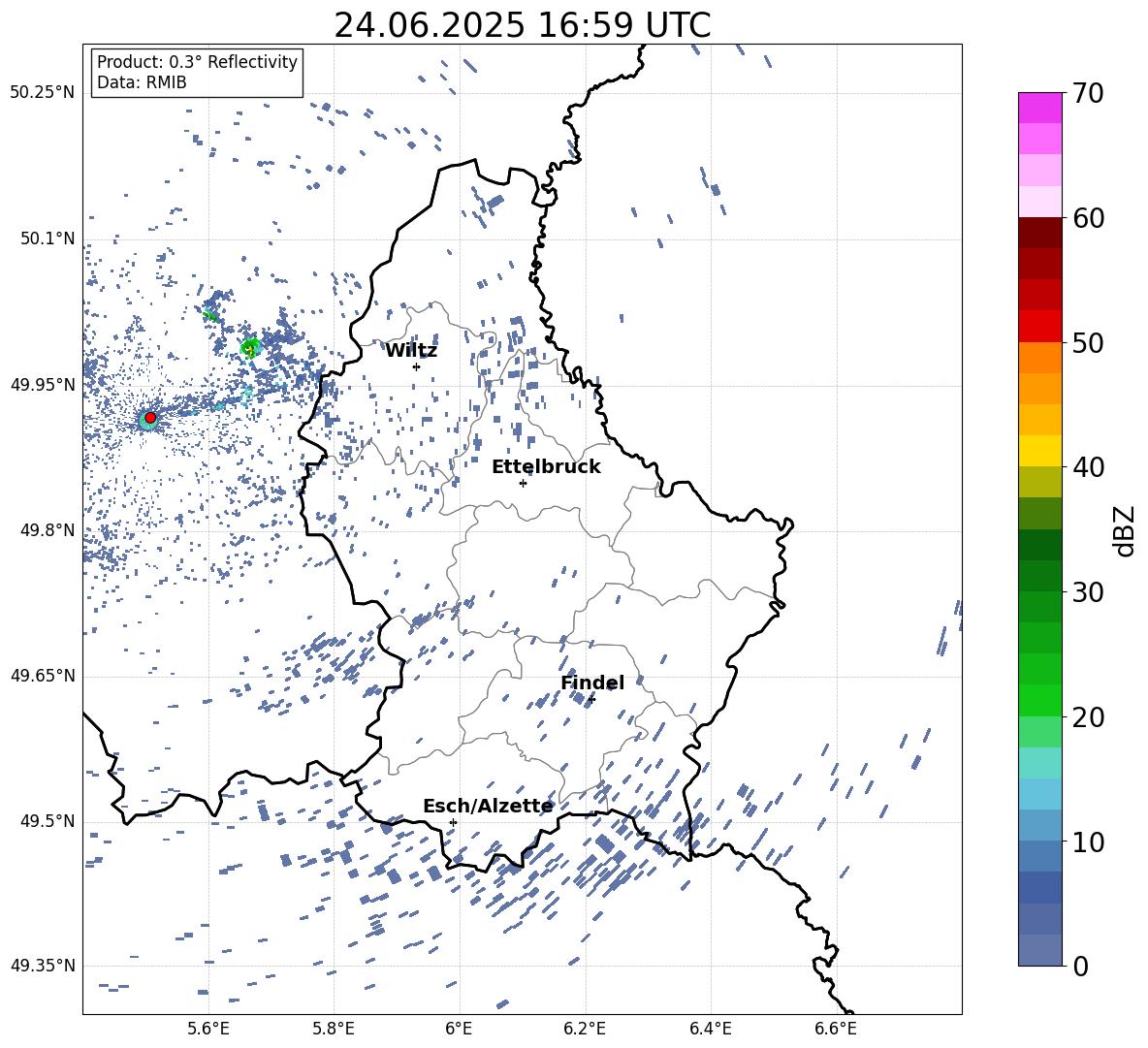Click the 6.4°E longitude label
The image size is (1148, 1048).
[x=710, y=1029]
